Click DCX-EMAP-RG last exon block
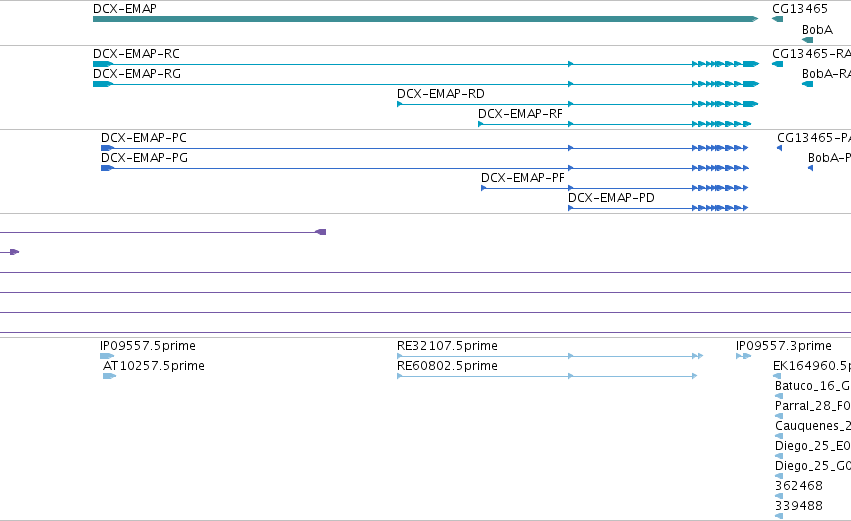This screenshot has width=851, height=521. click(751, 84)
